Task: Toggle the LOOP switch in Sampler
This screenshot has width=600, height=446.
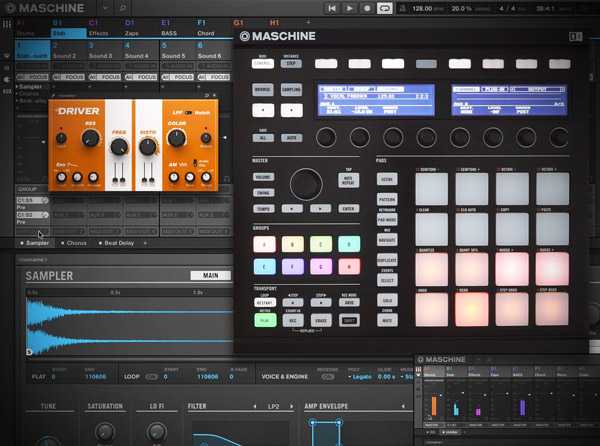Action: click(x=152, y=377)
